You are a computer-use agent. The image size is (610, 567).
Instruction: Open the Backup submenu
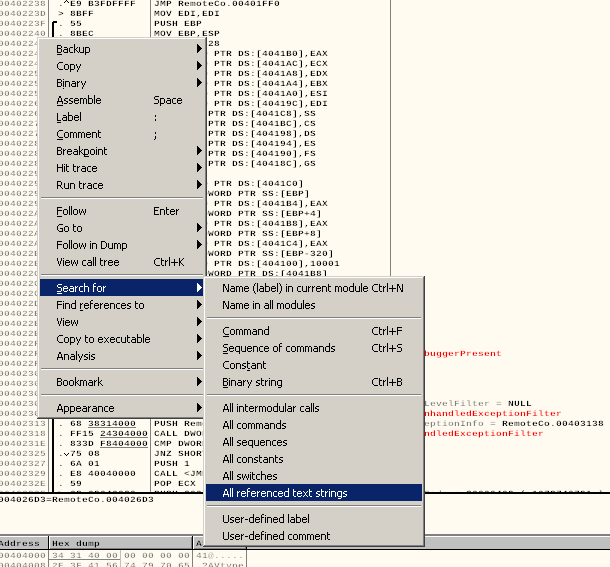[73, 49]
